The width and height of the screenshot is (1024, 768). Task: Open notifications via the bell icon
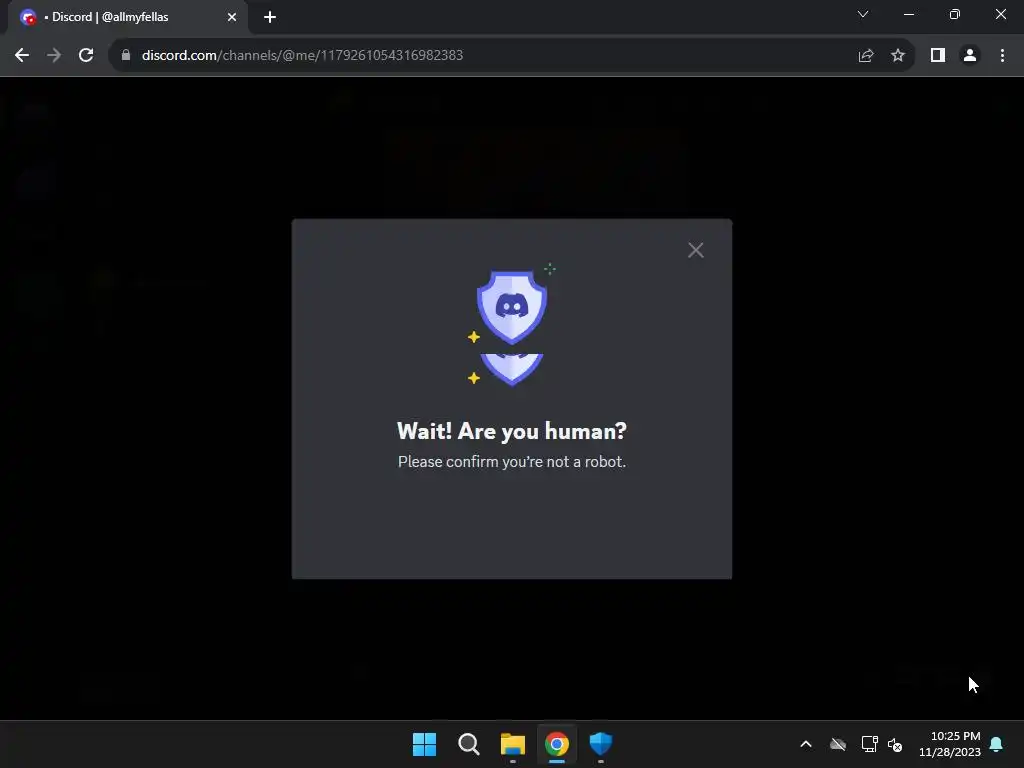pos(997,744)
